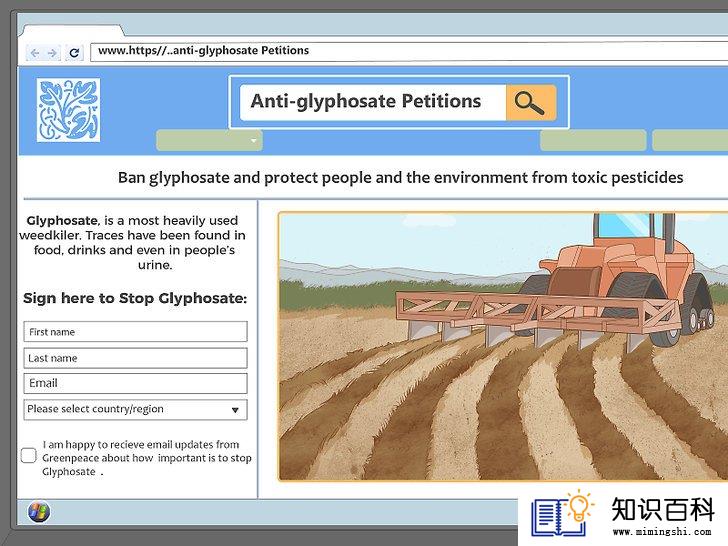Open the country/region dropdown
Screen dimensions: 728x546
(136, 410)
